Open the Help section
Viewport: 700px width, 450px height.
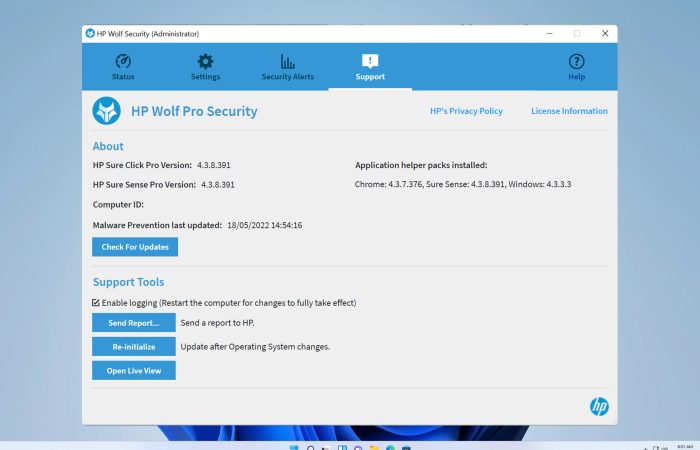pyautogui.click(x=576, y=67)
